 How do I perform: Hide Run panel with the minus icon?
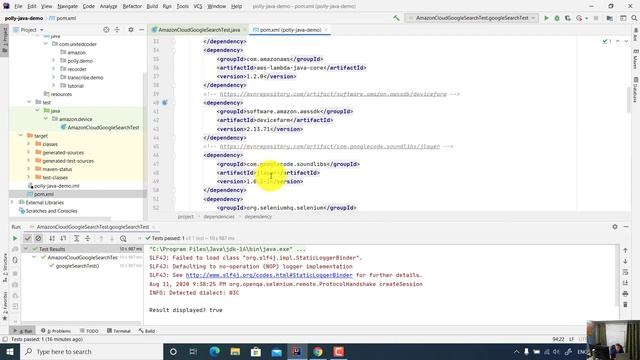(626, 227)
